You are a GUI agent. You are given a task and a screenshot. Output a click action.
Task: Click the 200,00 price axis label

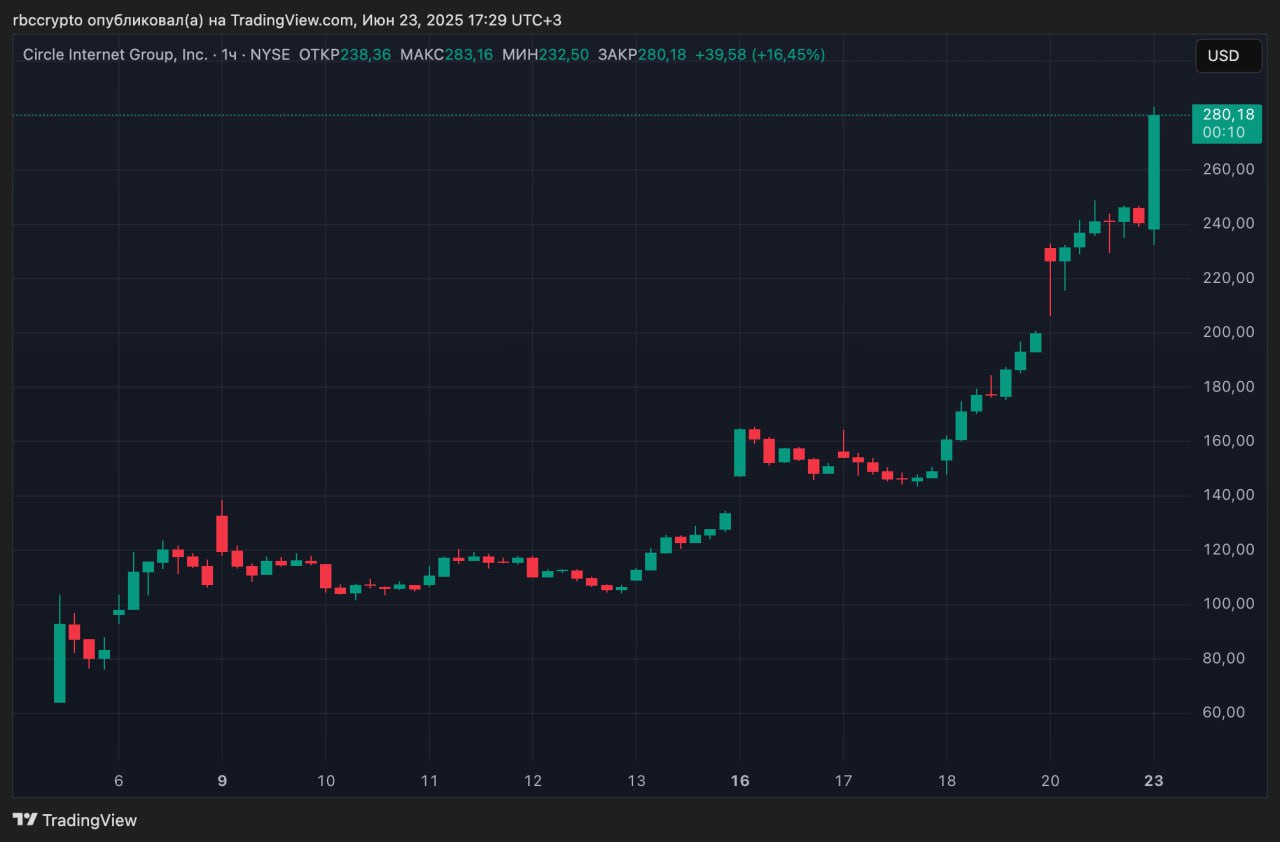pyautogui.click(x=1228, y=332)
